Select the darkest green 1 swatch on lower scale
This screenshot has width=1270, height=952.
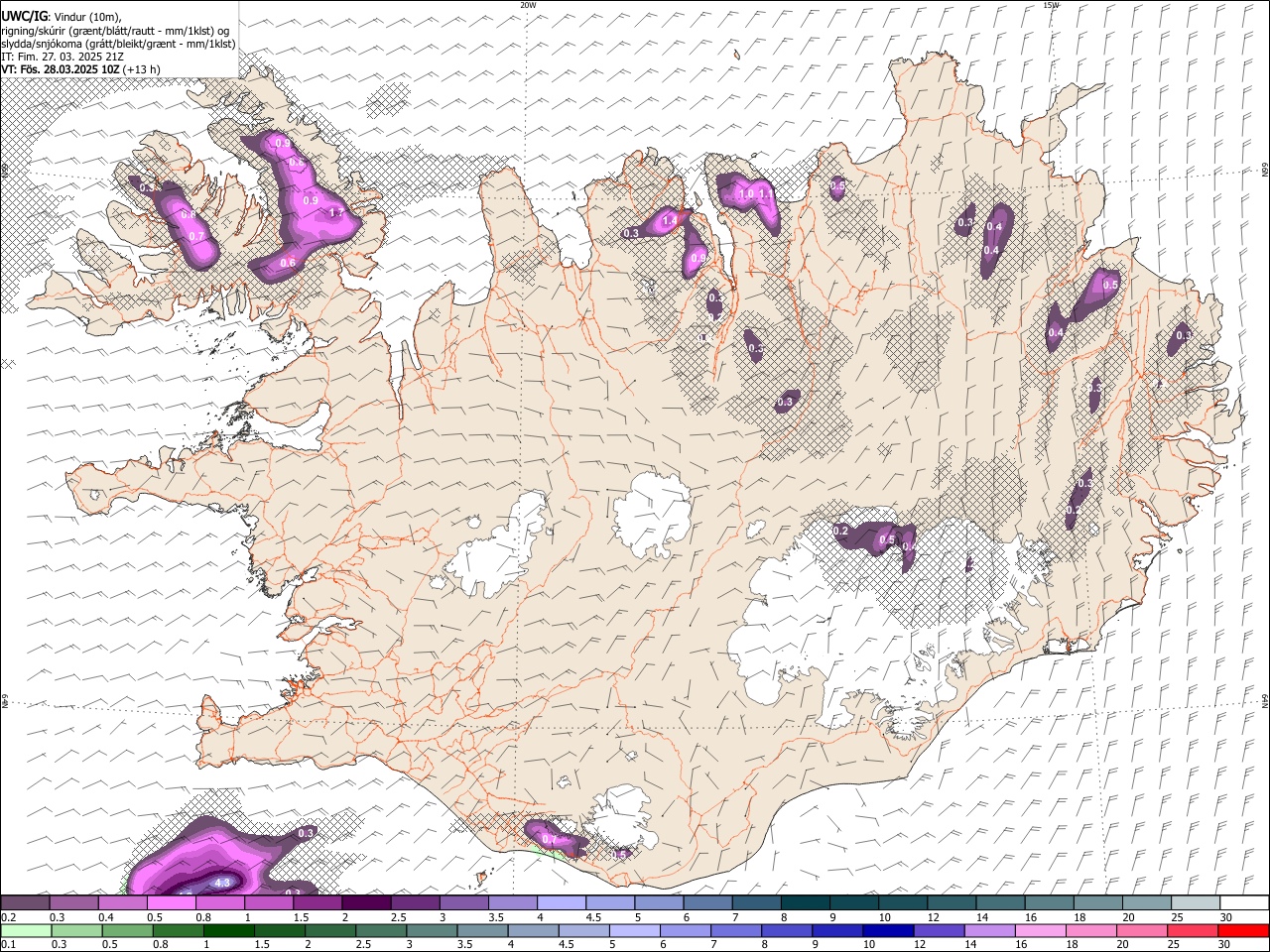tap(230, 930)
